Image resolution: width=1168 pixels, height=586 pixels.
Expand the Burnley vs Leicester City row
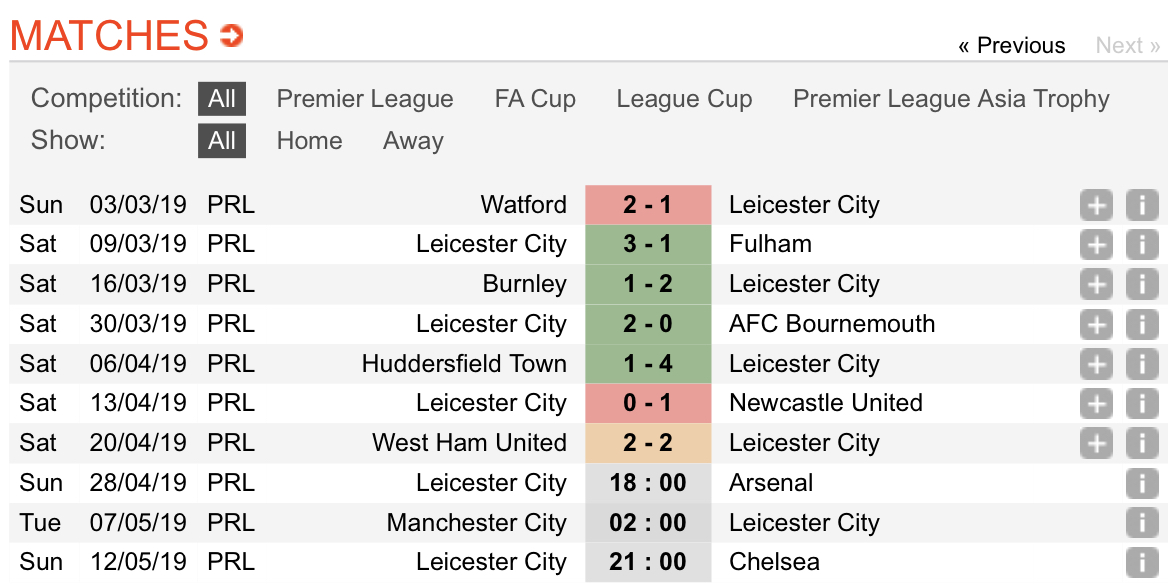point(1096,284)
